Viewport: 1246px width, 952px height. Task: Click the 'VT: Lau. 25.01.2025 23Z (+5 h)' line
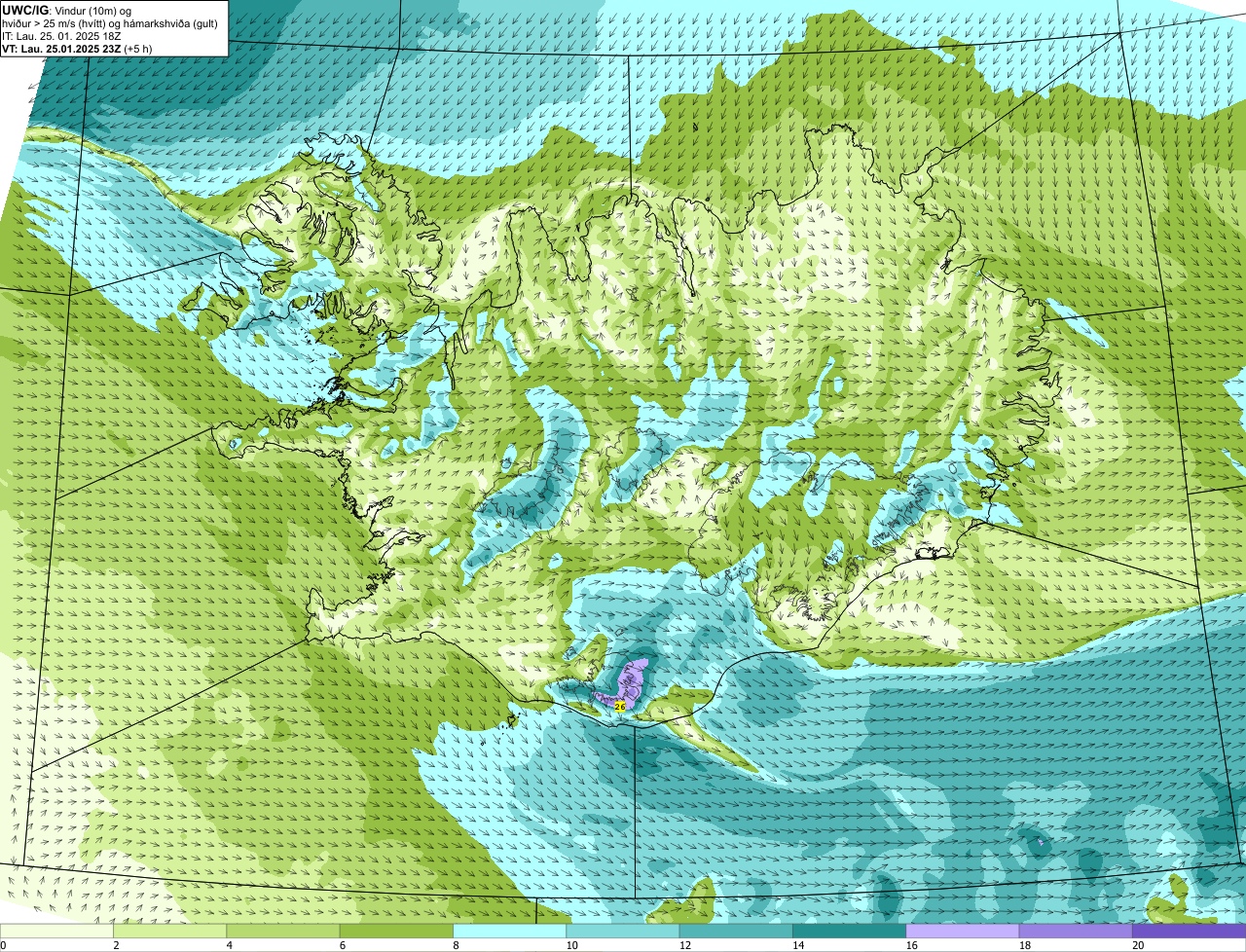(x=78, y=49)
